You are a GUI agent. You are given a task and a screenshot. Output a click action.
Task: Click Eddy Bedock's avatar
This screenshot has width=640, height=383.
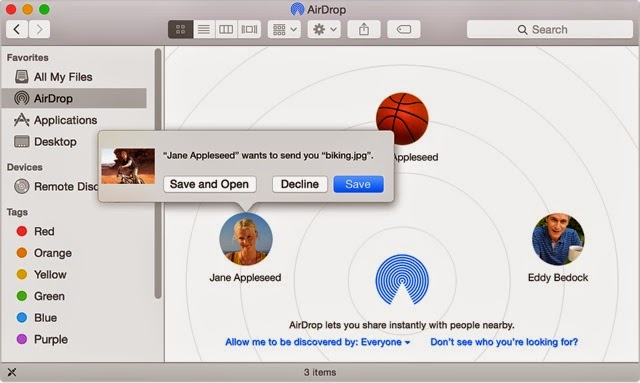(x=558, y=239)
